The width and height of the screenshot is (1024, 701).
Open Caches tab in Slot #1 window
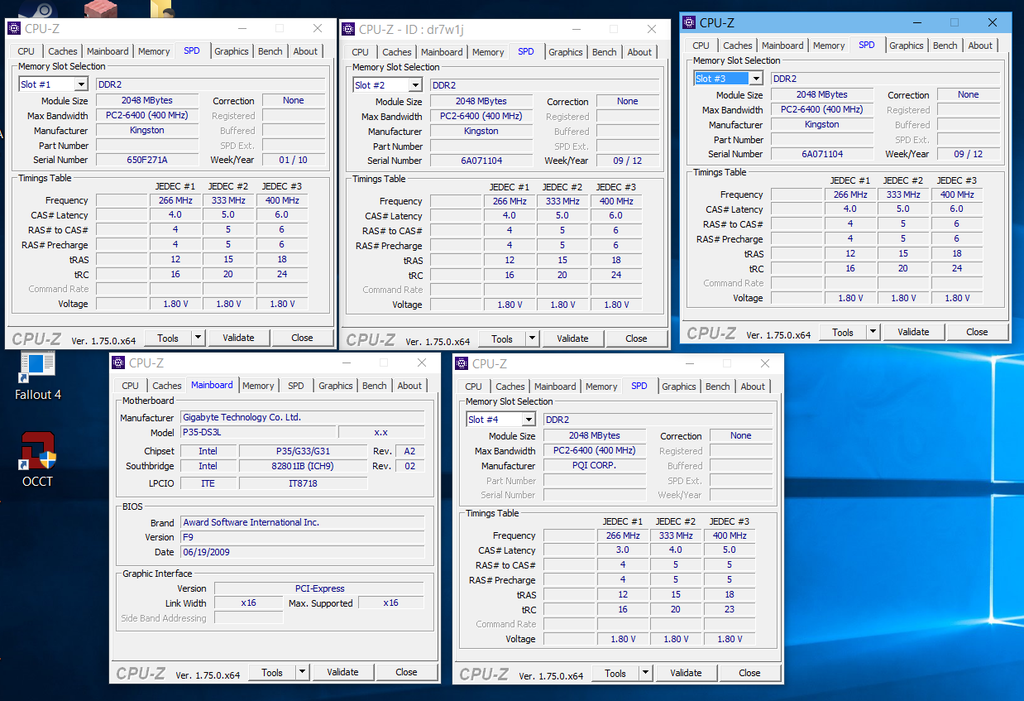(63, 51)
